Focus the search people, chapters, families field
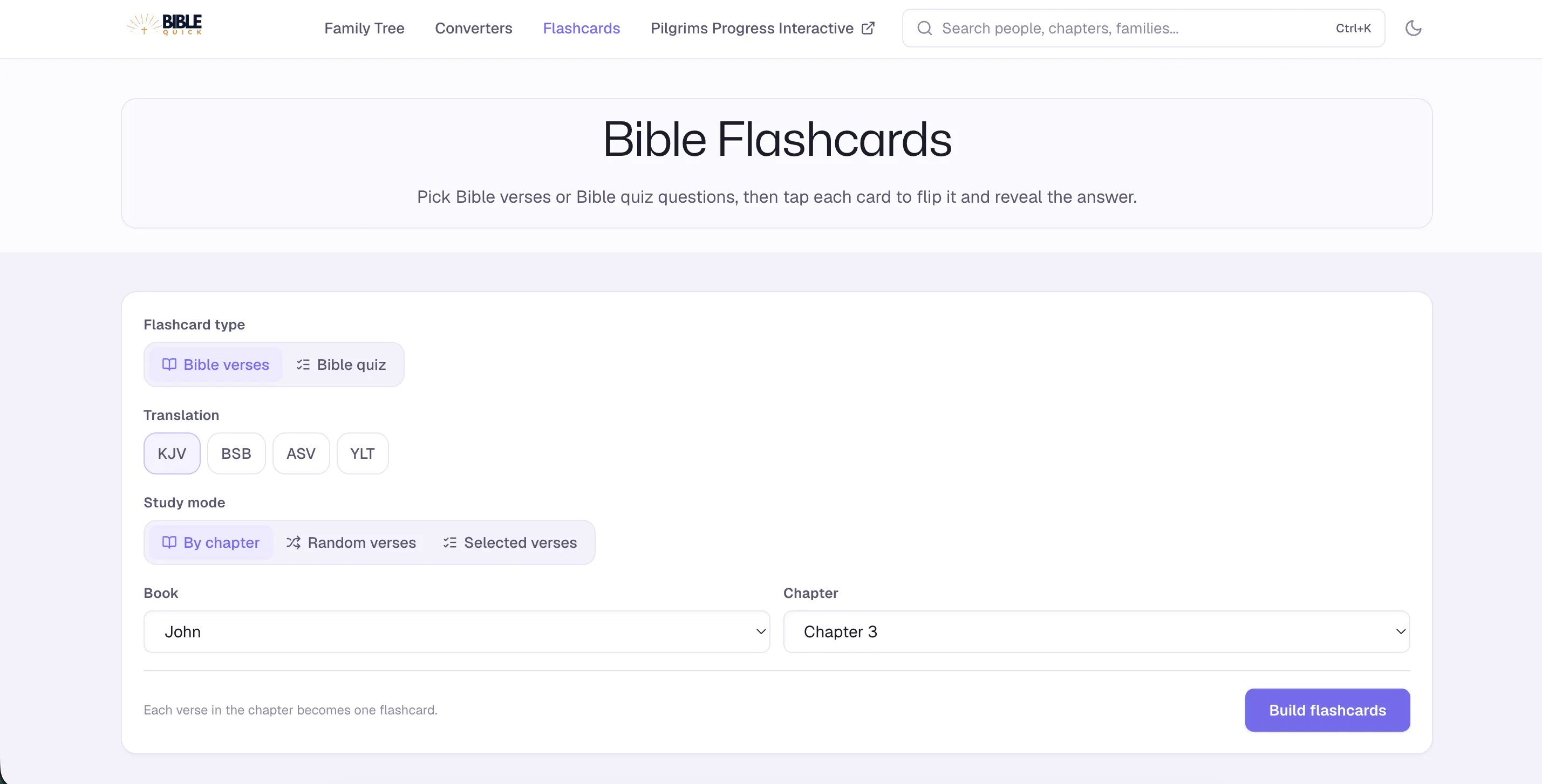 (1143, 28)
